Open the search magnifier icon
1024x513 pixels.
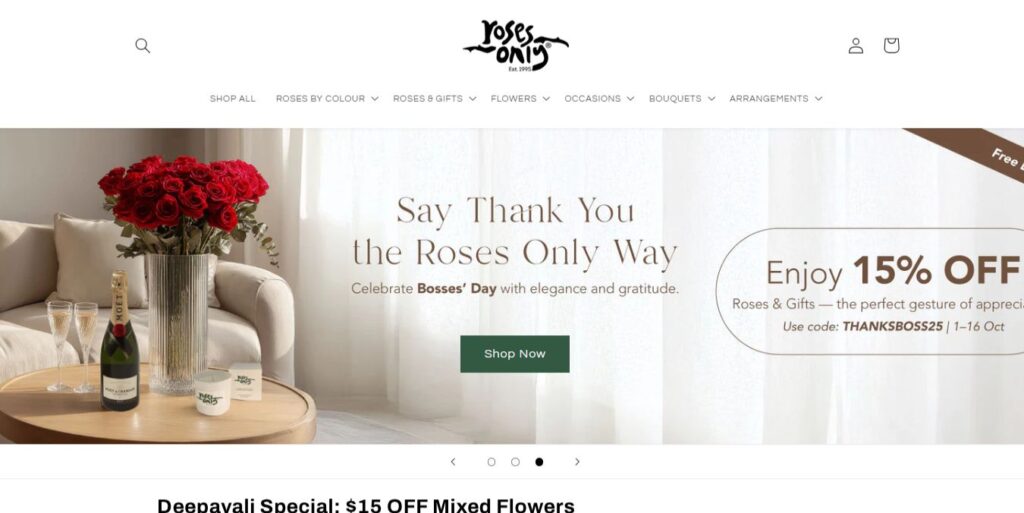pos(142,46)
